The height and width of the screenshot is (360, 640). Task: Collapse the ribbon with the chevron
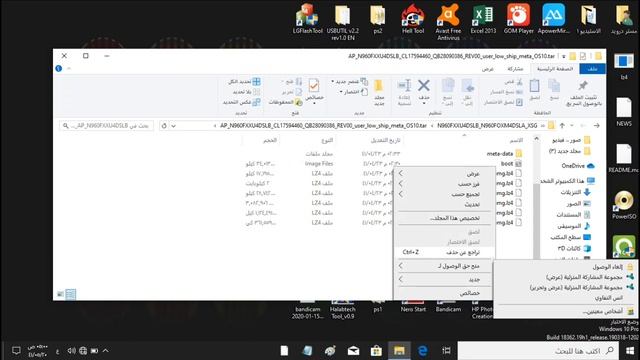[69, 69]
